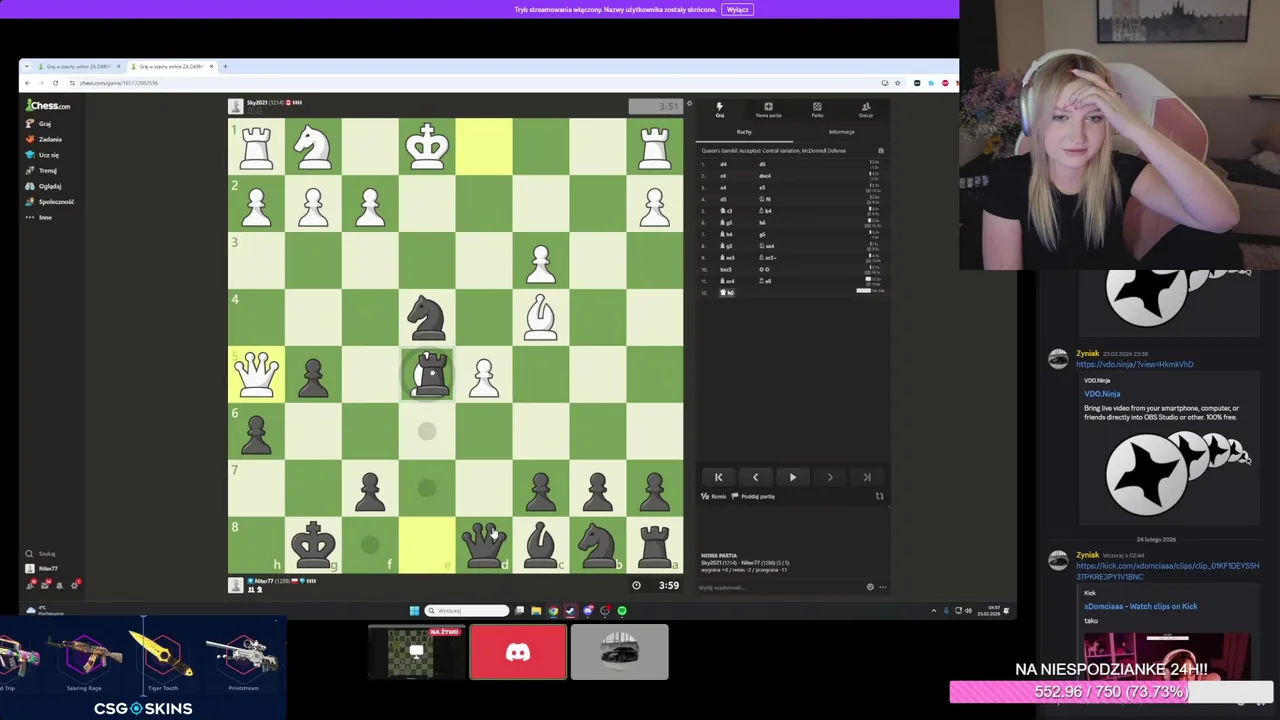The image size is (1280, 720).
Task: Open the vdo.ninja link in chat
Action: tap(1134, 364)
